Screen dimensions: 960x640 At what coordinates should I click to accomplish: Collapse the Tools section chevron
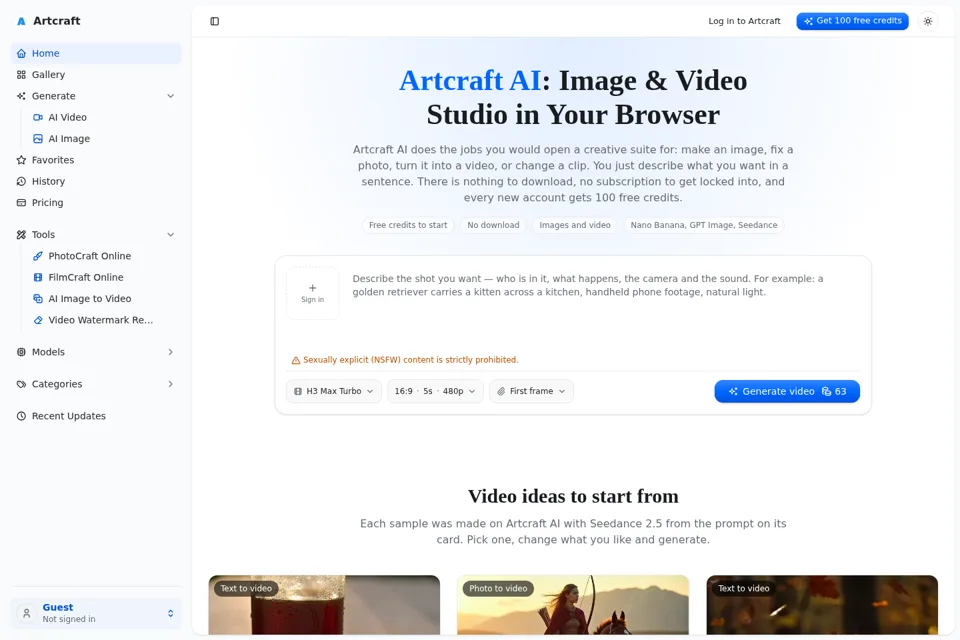[171, 235]
